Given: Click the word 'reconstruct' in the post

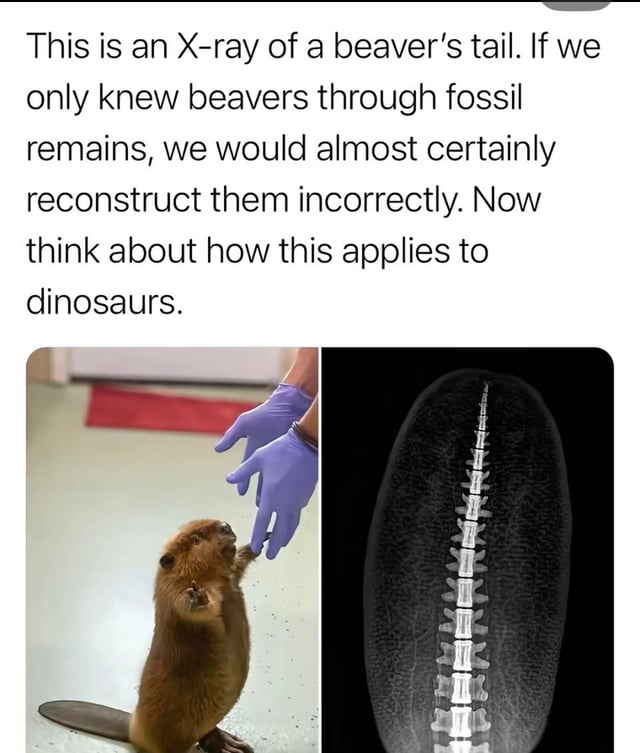Looking at the screenshot, I should (113, 201).
